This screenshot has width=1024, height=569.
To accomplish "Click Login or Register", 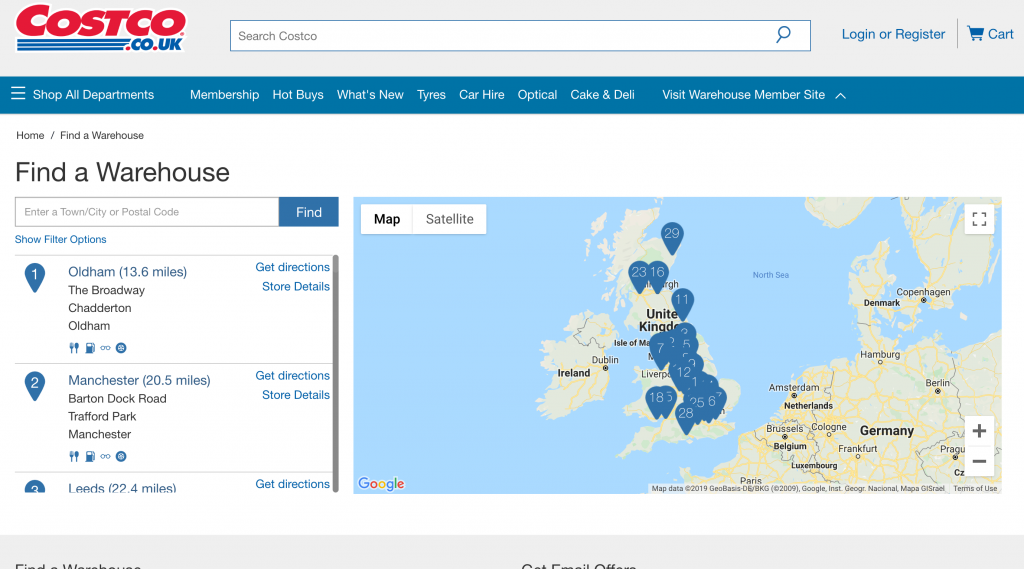I will coord(893,34).
